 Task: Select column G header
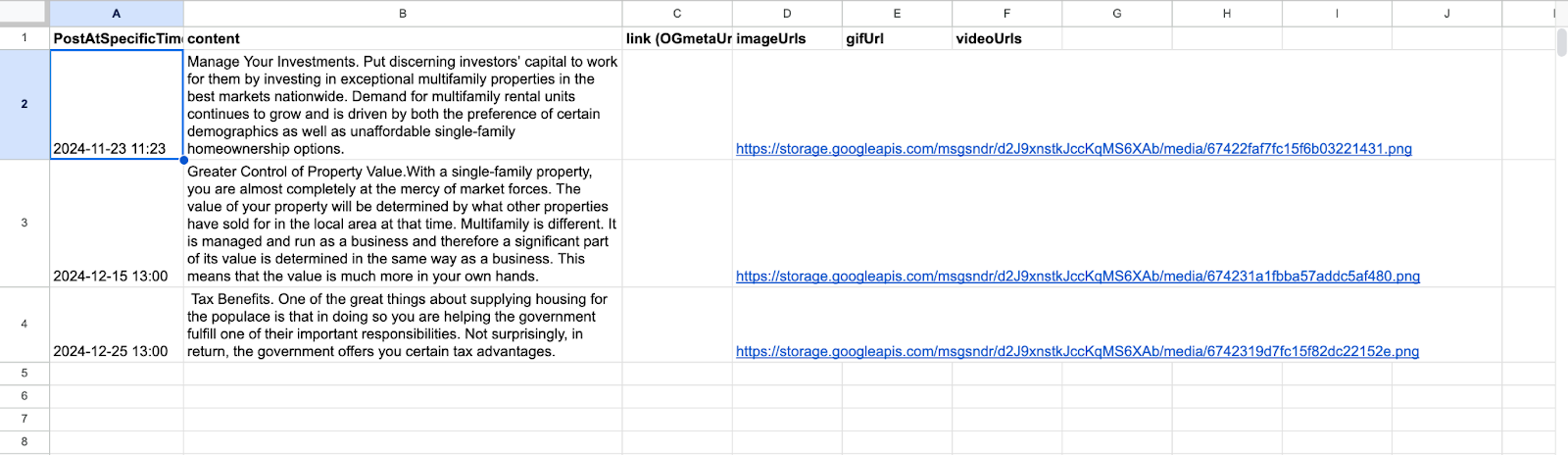tap(1117, 14)
